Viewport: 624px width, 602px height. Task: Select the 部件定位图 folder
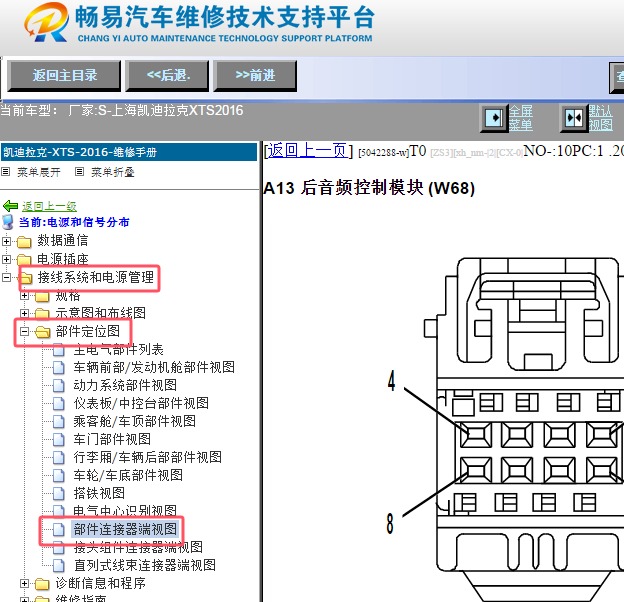(x=88, y=331)
